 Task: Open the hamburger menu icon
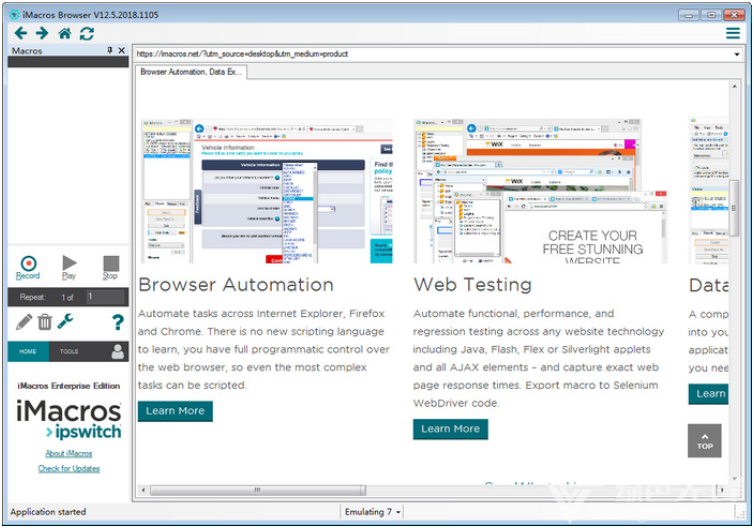[733, 33]
